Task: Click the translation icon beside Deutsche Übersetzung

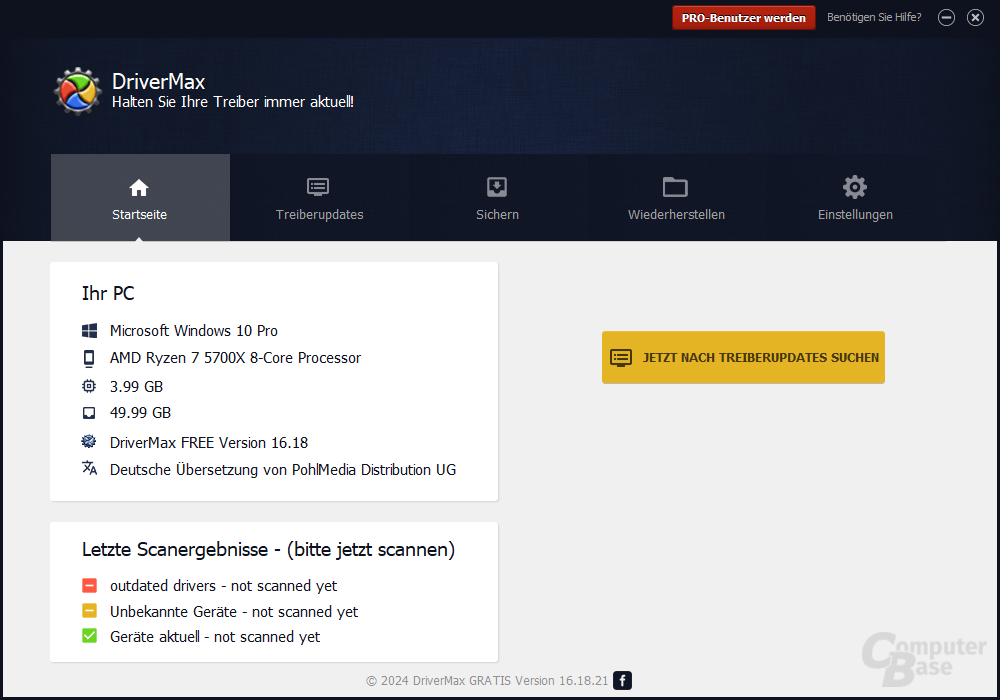Action: click(x=89, y=469)
